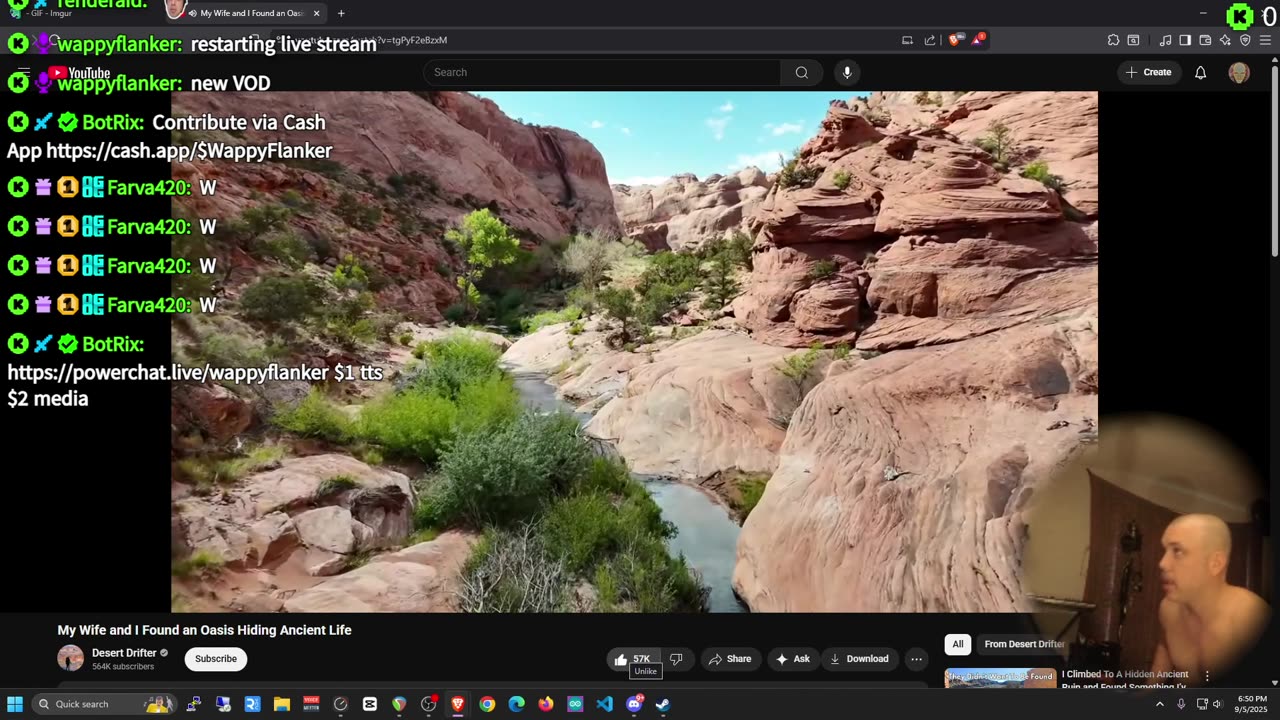The image size is (1280, 720).
Task: Open Leo AI sparkle icon
Action: point(1225,40)
